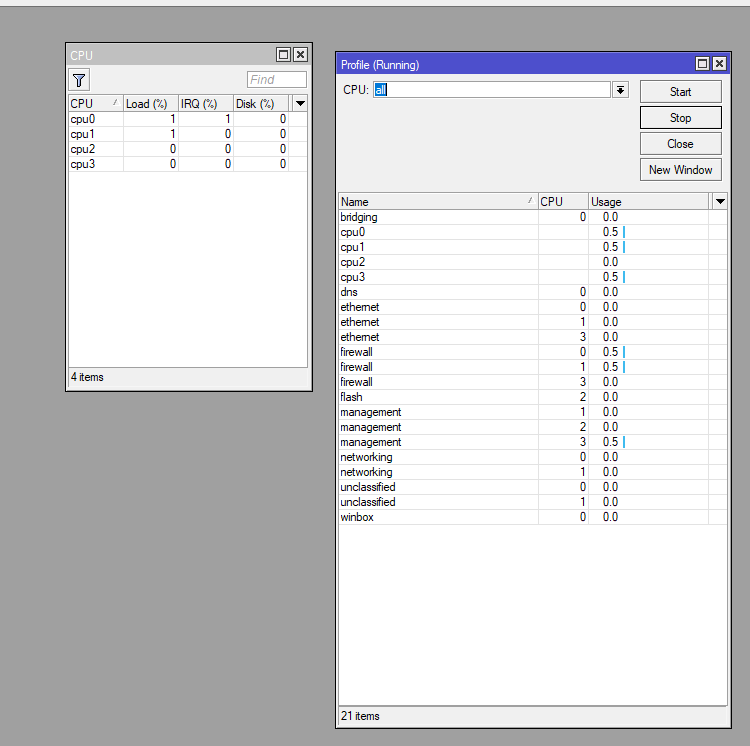Expand the CPU selector dropdown arrow

[620, 90]
